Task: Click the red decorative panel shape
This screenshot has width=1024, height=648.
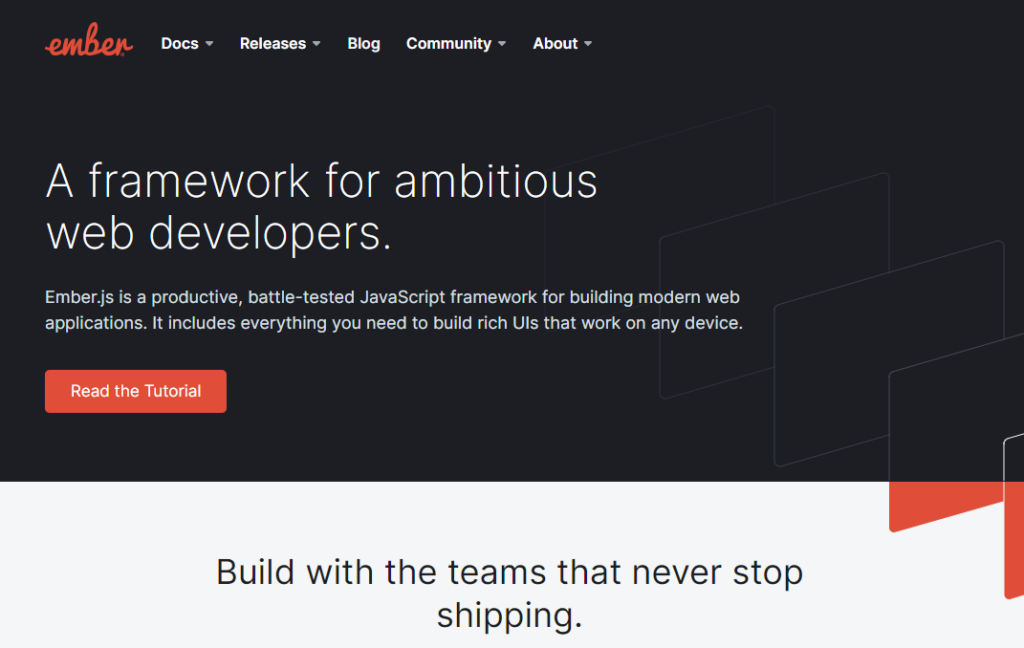Action: point(946,506)
